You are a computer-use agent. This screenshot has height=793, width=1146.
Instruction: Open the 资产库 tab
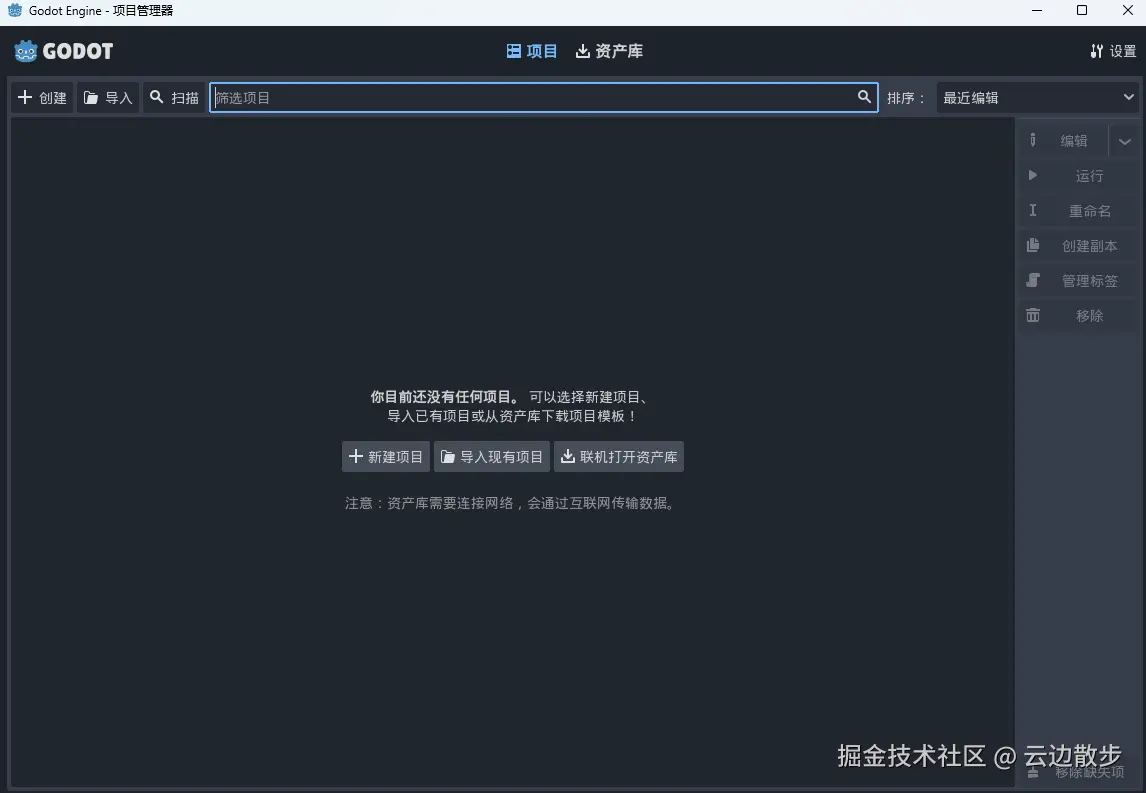[x=610, y=51]
